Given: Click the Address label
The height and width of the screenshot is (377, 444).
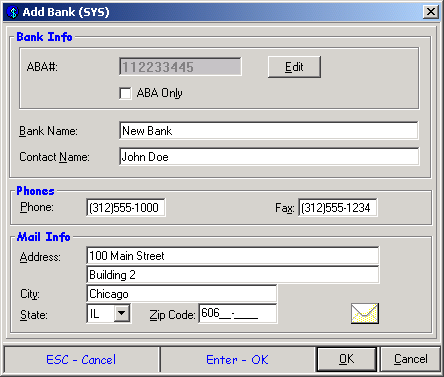Looking at the screenshot, I should click(40, 257).
